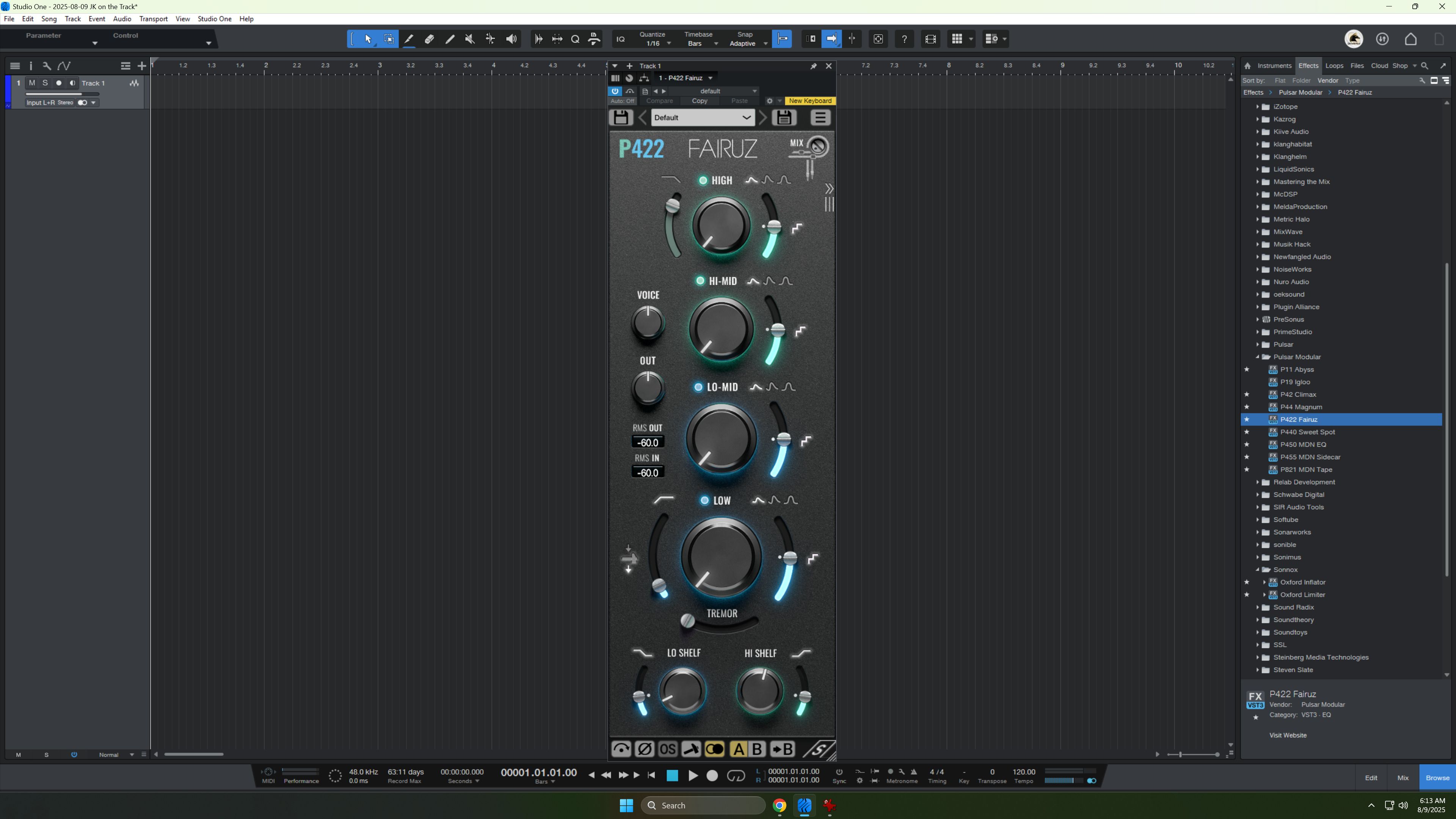Click the VOICE knob
The width and height of the screenshot is (1456, 819).
pyautogui.click(x=648, y=323)
